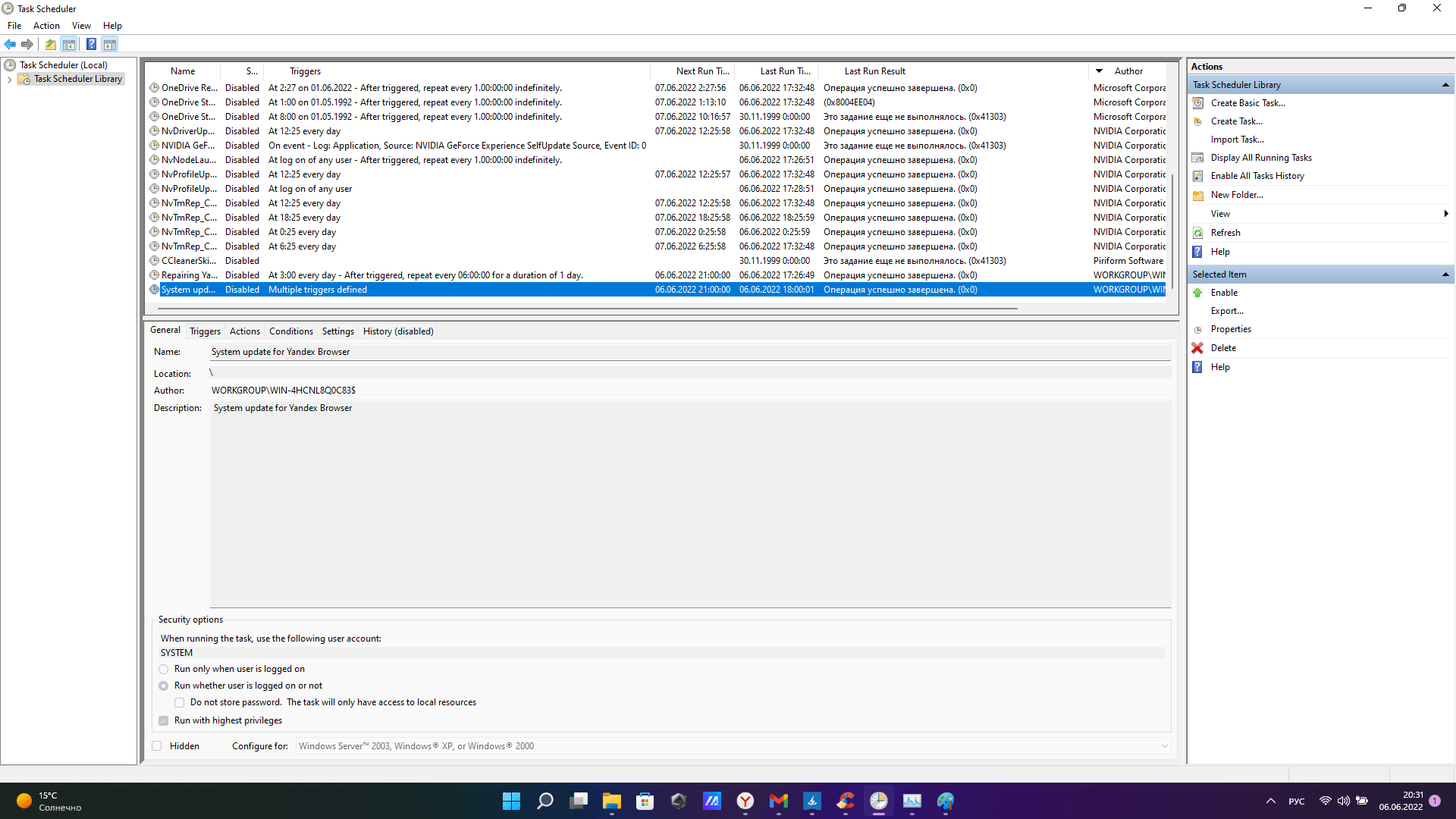Open the Action menu
The height and width of the screenshot is (819, 1456).
pyautogui.click(x=46, y=26)
